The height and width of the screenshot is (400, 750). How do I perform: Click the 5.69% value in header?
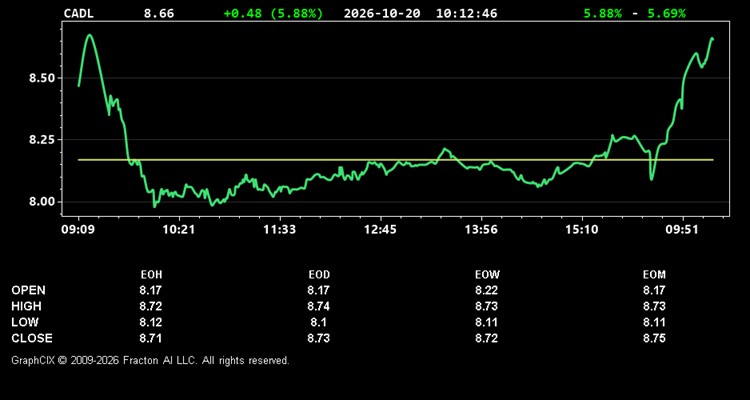click(x=666, y=13)
